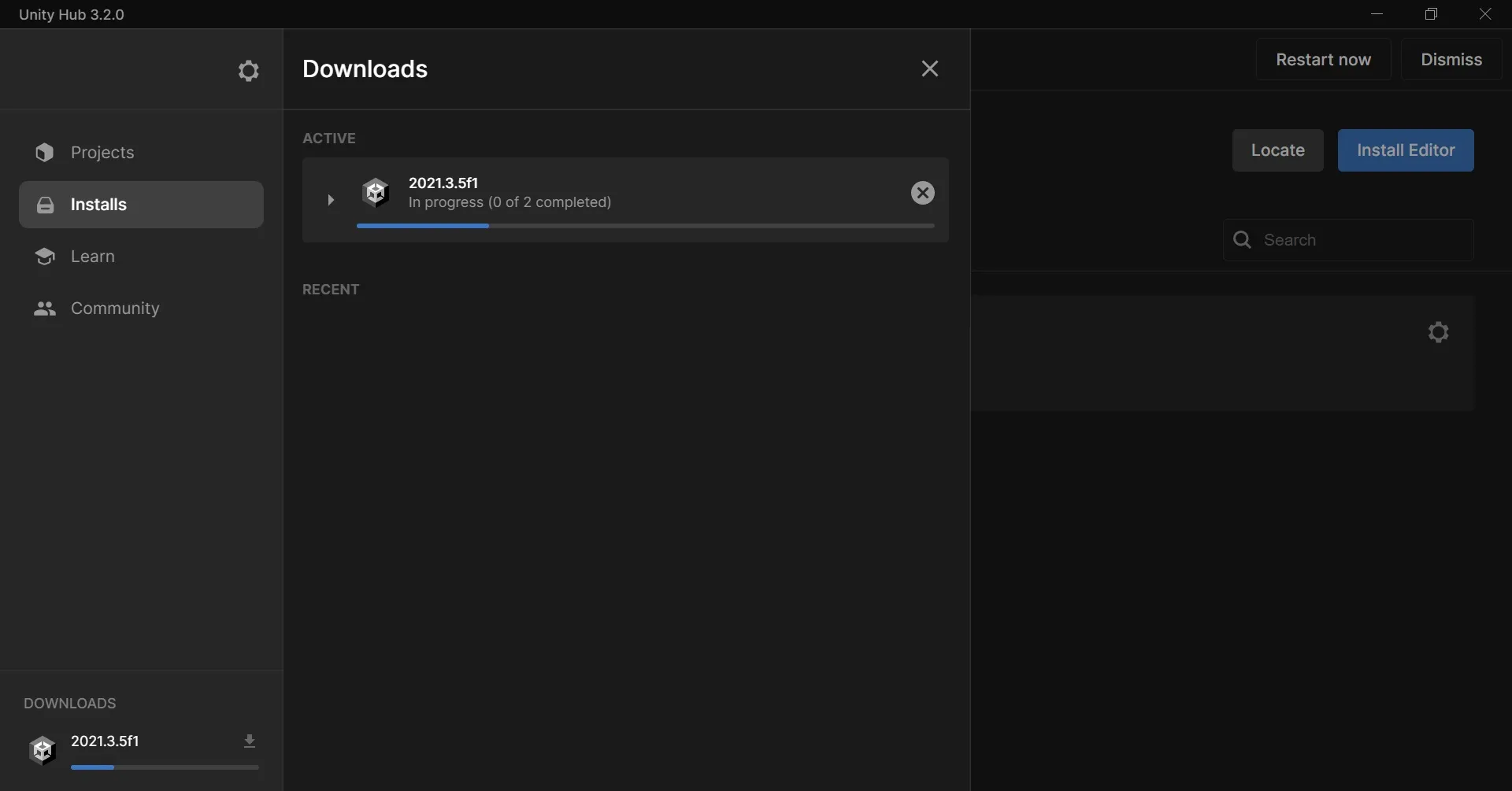Viewport: 1512px width, 791px height.
Task: Open the Community section
Action: [141, 309]
